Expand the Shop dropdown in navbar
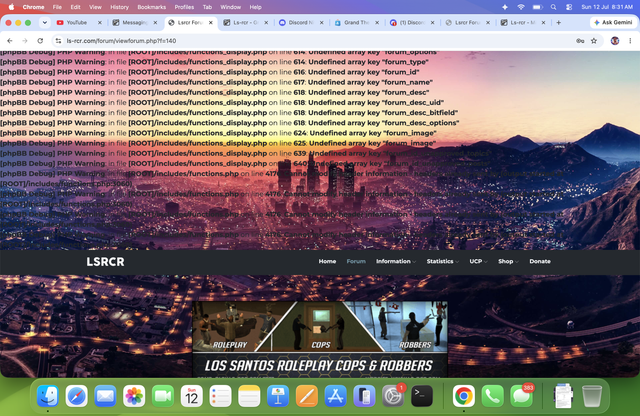Image resolution: width=640 pixels, height=416 pixels. pyautogui.click(x=508, y=261)
